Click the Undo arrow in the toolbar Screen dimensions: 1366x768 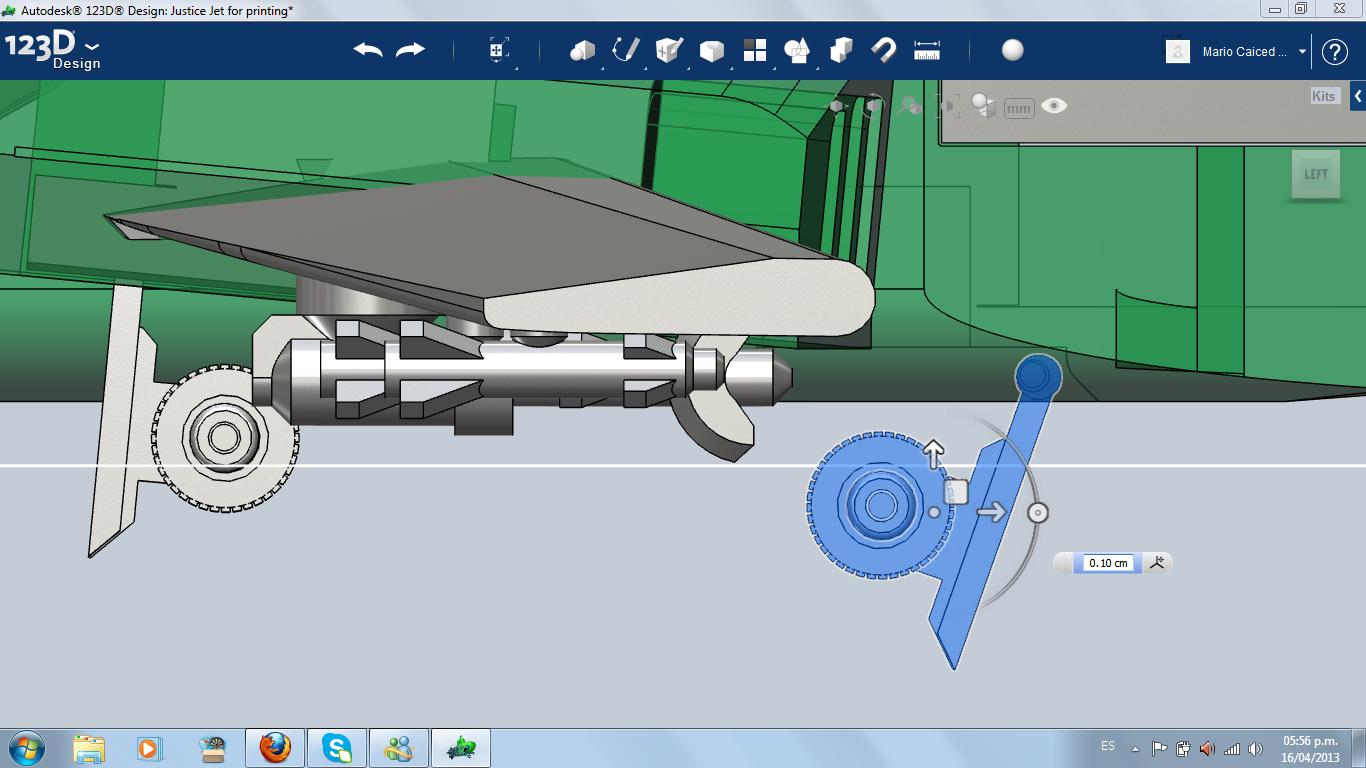coord(368,50)
